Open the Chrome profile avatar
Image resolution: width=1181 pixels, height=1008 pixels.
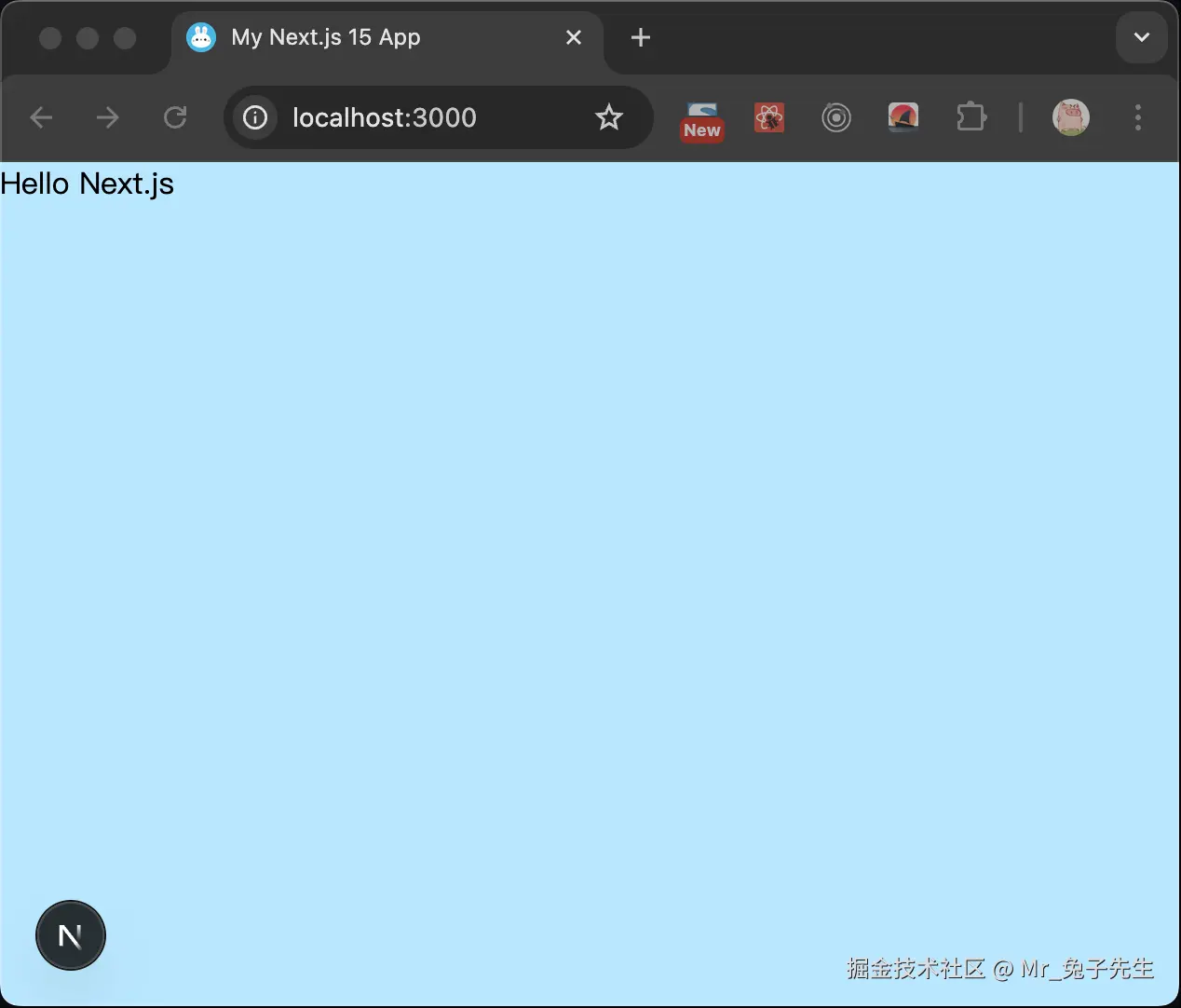coord(1070,117)
